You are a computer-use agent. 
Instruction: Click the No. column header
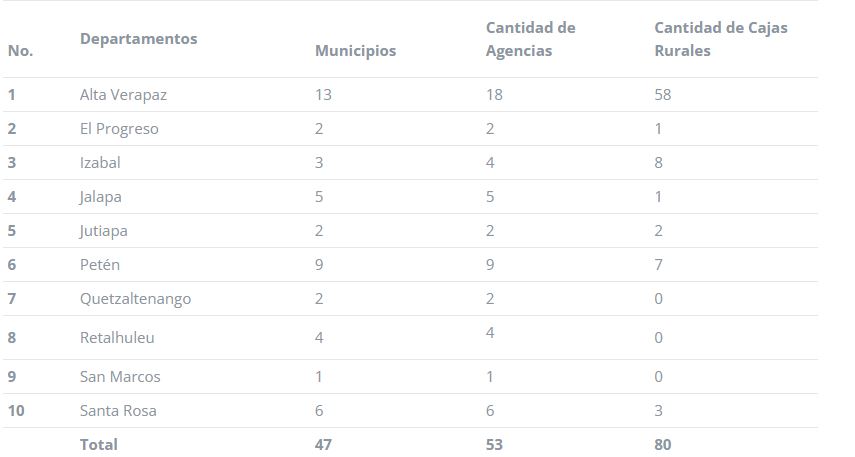(20, 51)
